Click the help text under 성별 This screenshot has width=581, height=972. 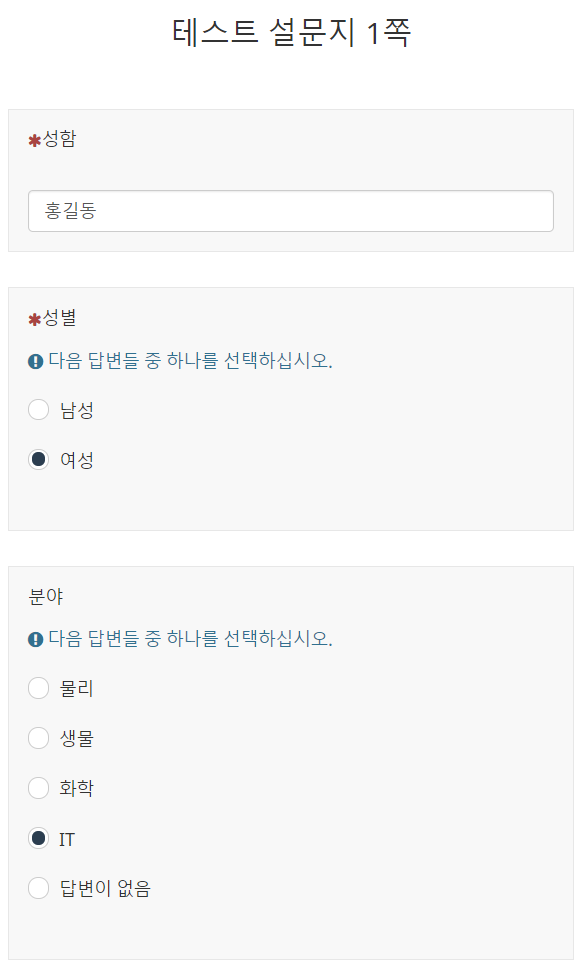point(190,361)
